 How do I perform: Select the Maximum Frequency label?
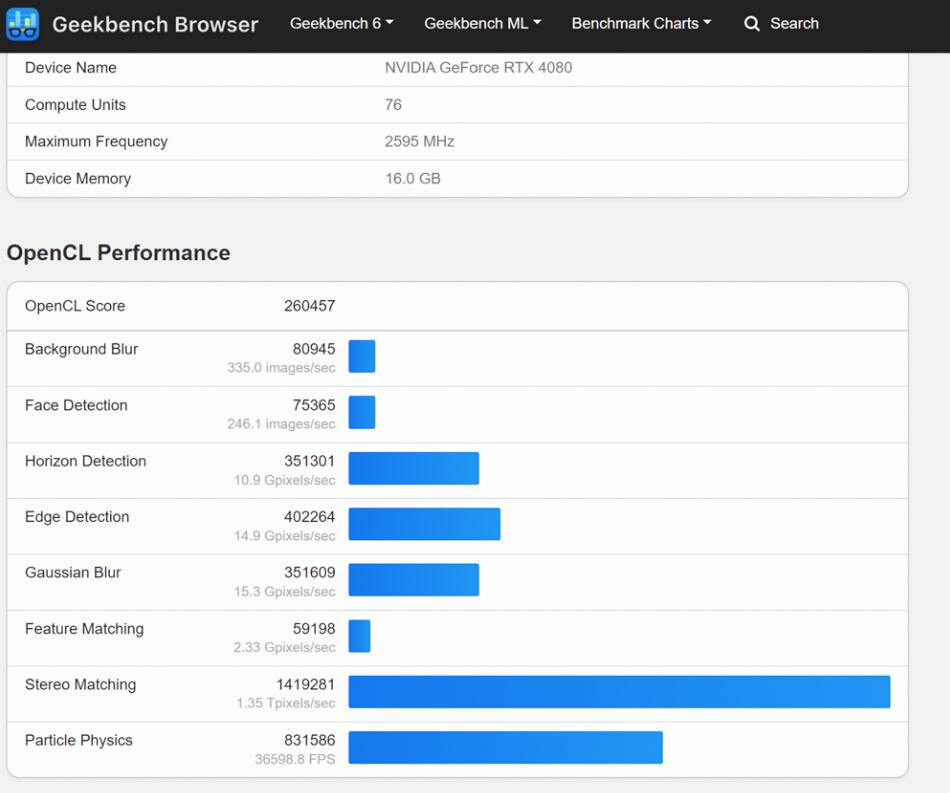[96, 142]
